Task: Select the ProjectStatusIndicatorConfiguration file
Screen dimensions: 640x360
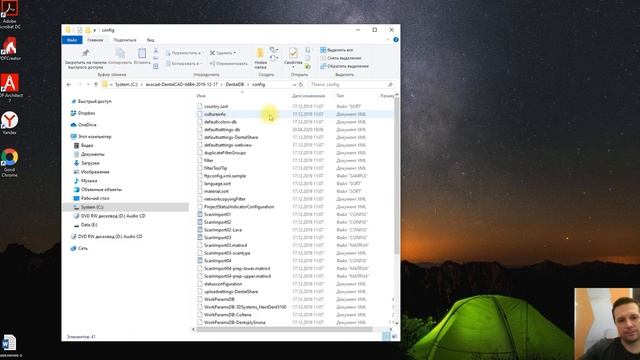Action: point(239,207)
